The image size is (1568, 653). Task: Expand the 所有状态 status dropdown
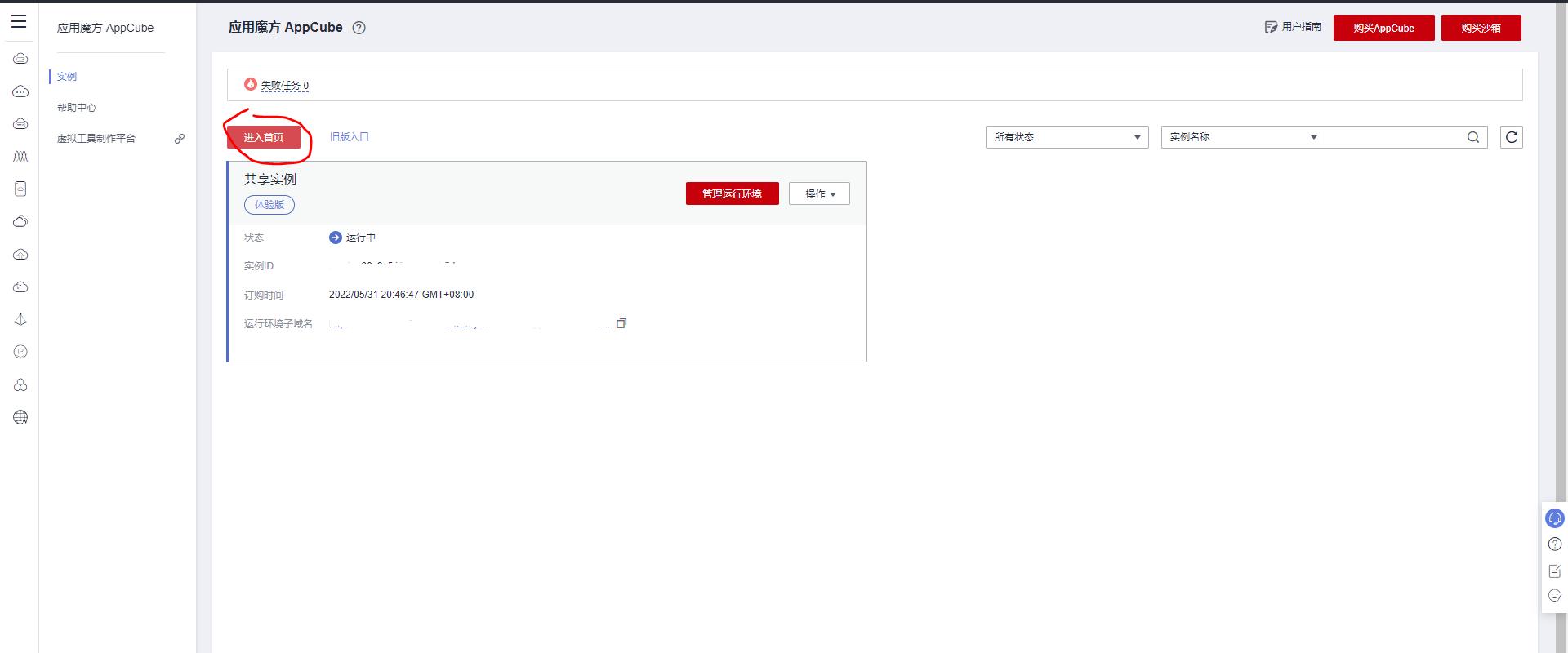point(1067,137)
